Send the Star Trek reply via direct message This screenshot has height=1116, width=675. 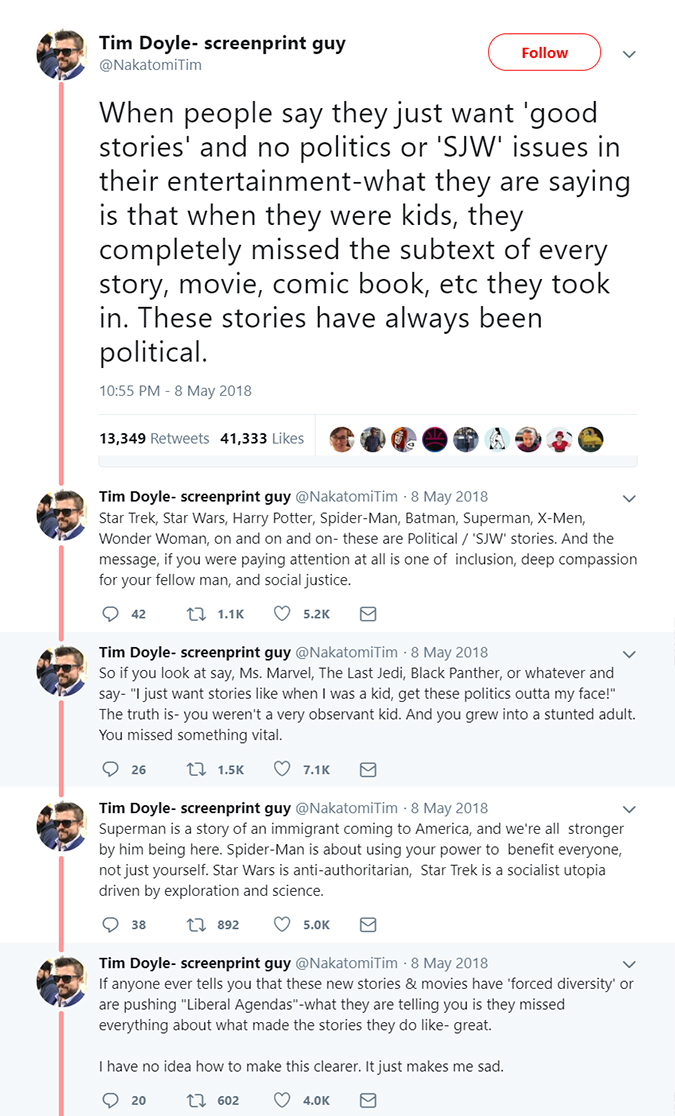pos(368,614)
